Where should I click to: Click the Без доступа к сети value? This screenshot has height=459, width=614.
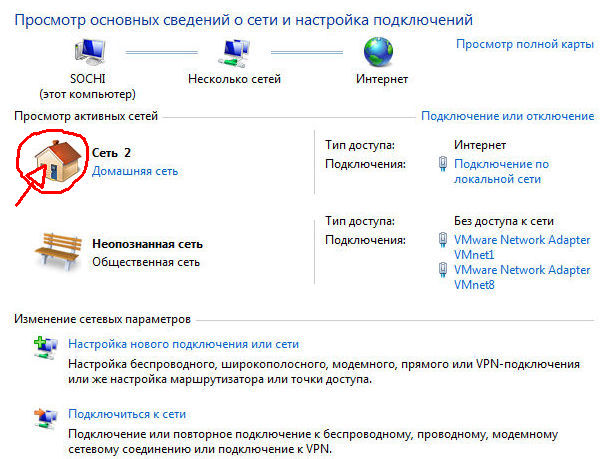pyautogui.click(x=504, y=221)
